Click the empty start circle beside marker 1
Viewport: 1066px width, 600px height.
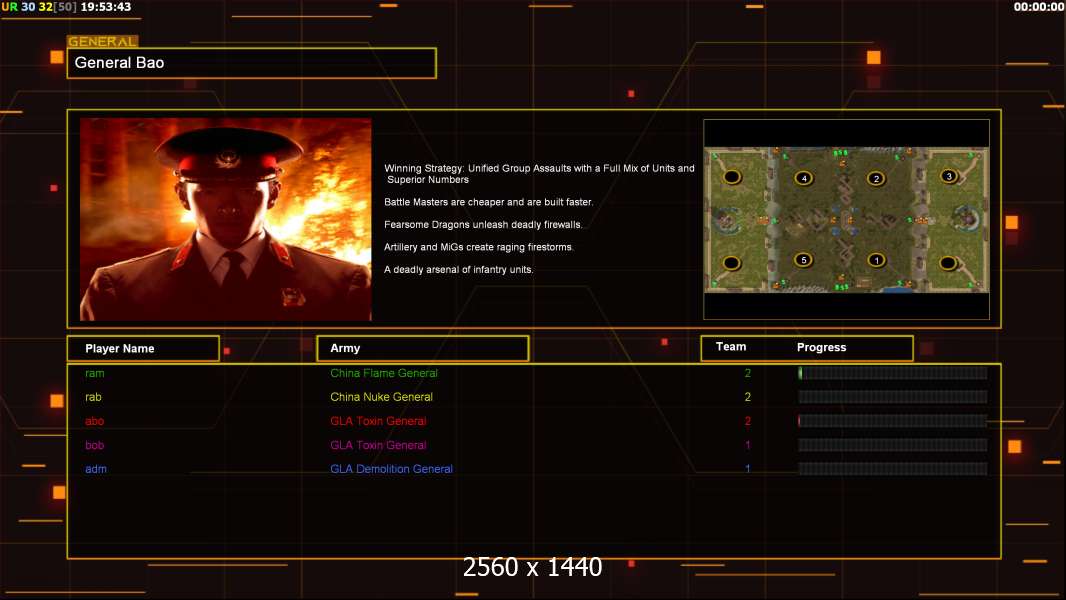coord(948,262)
